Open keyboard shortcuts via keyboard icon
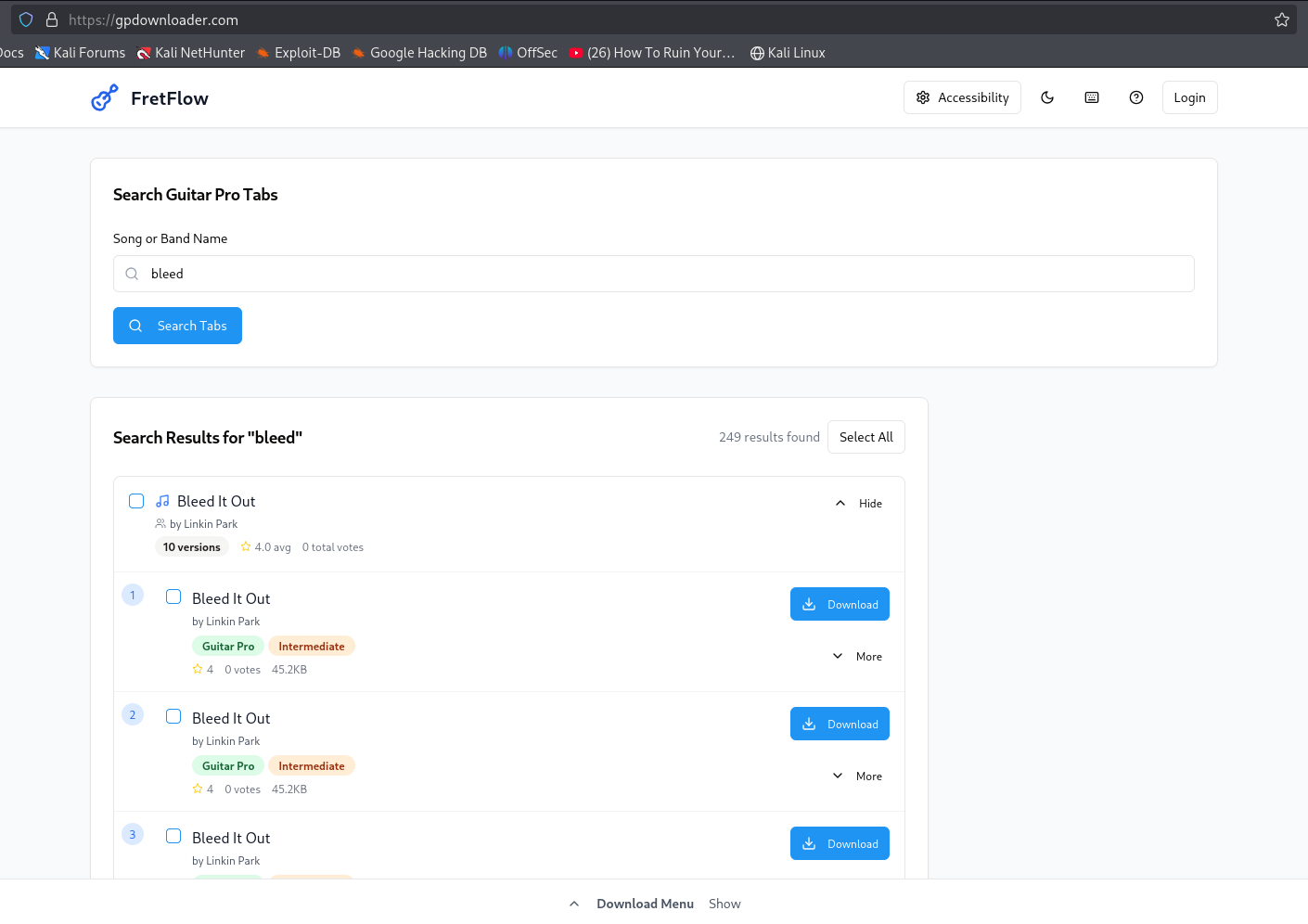 (x=1092, y=97)
